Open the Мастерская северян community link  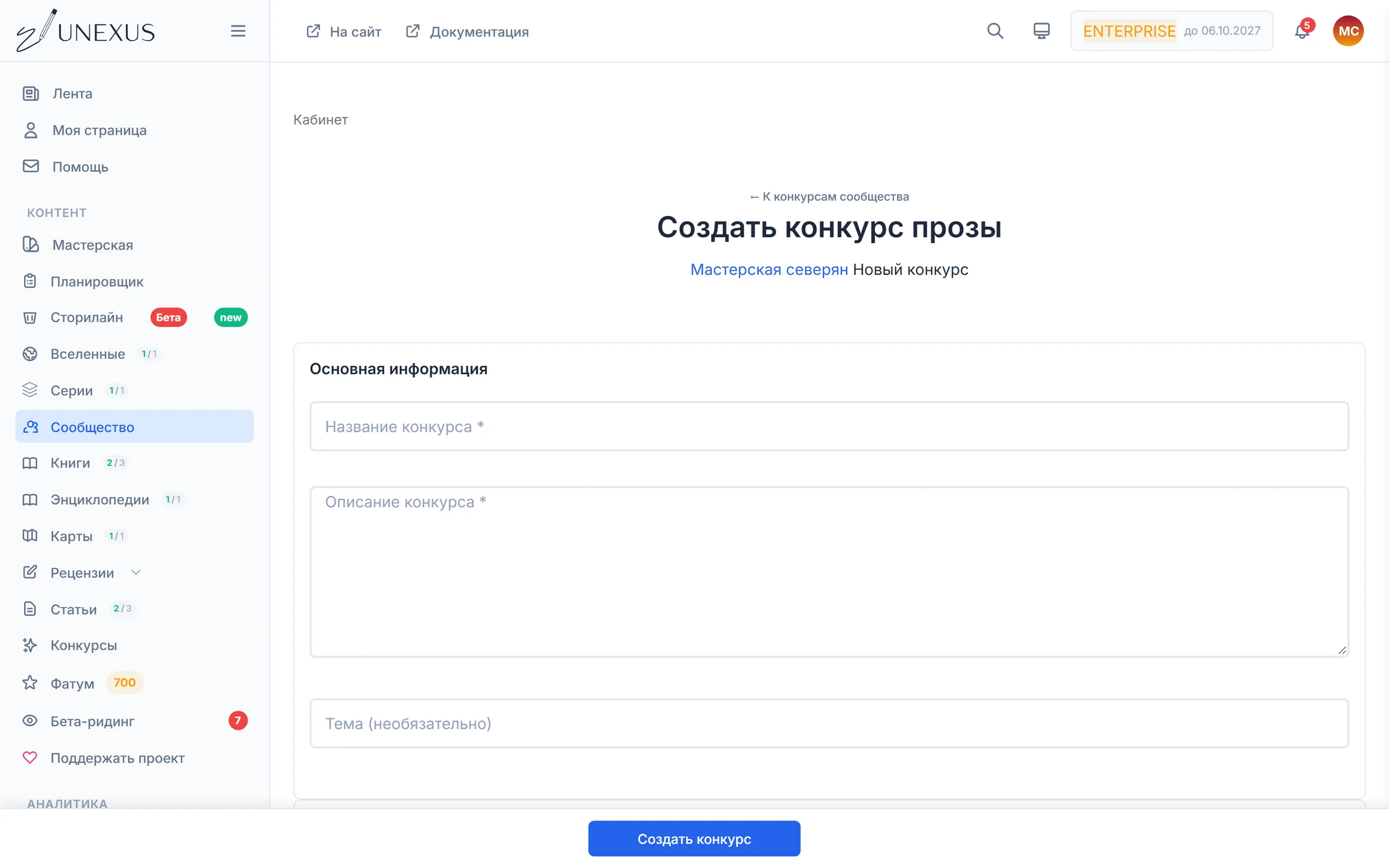[769, 270]
